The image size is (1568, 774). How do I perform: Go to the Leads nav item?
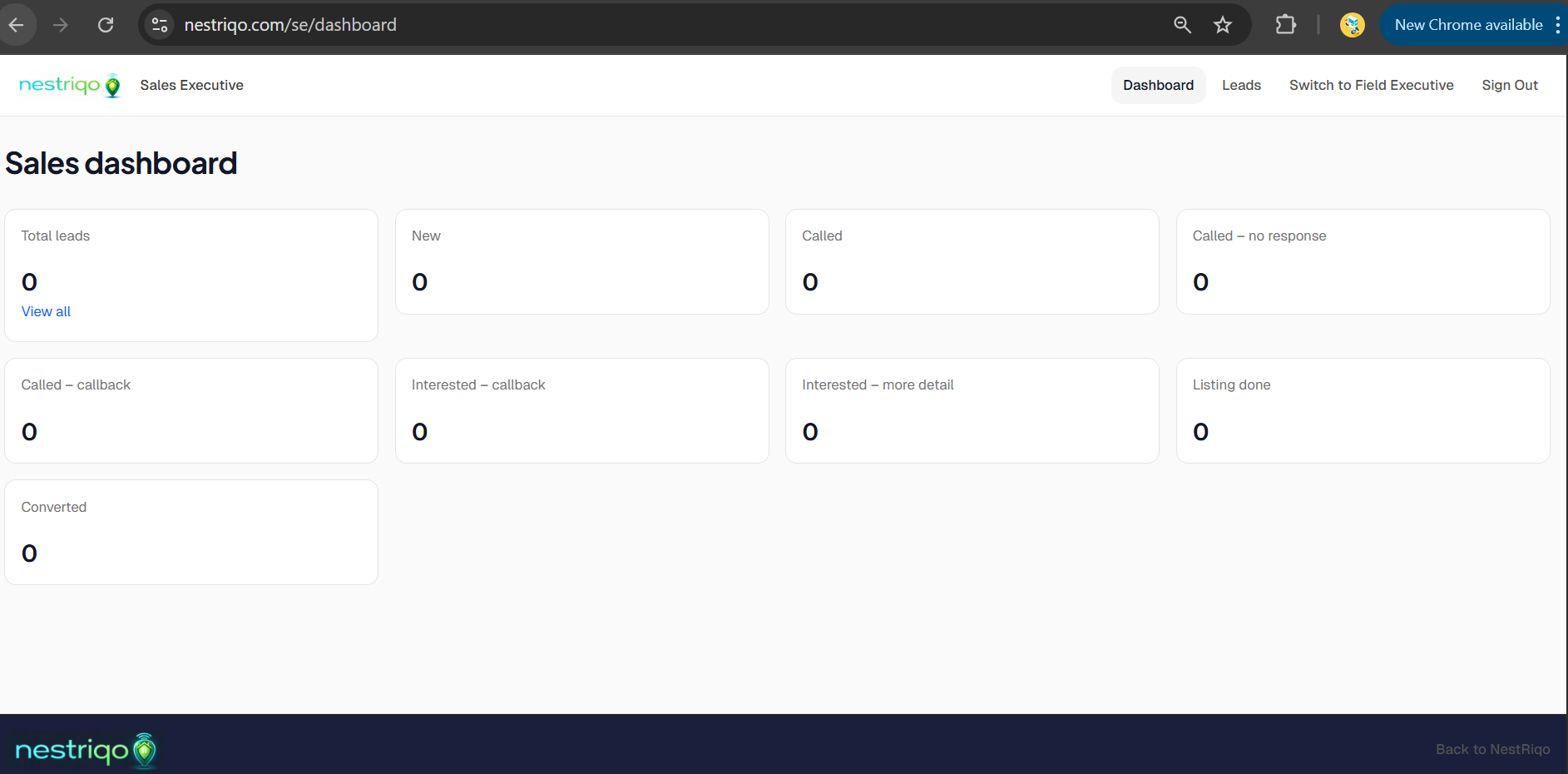click(x=1241, y=85)
